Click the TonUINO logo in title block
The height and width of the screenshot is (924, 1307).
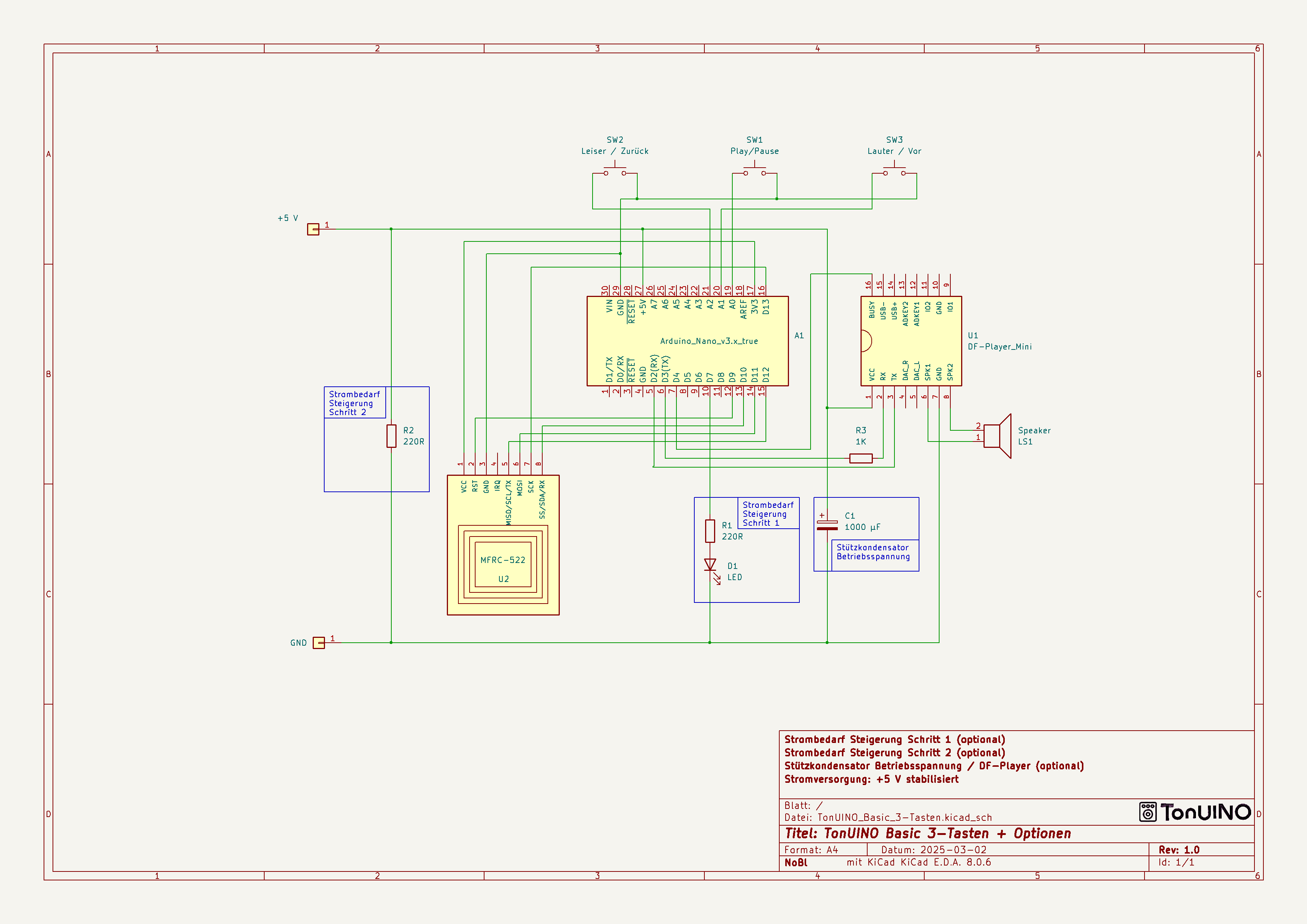1195,812
